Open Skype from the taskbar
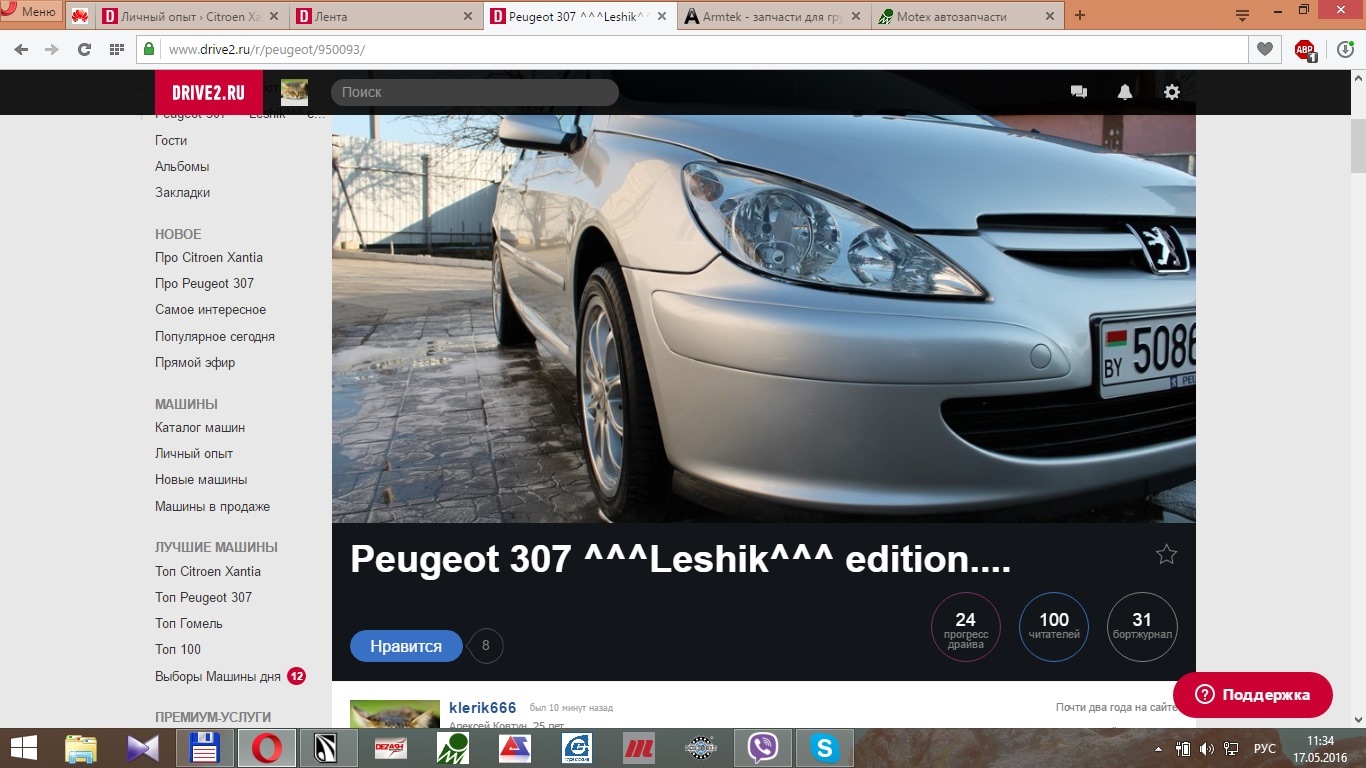Image resolution: width=1366 pixels, height=768 pixels. coord(825,748)
